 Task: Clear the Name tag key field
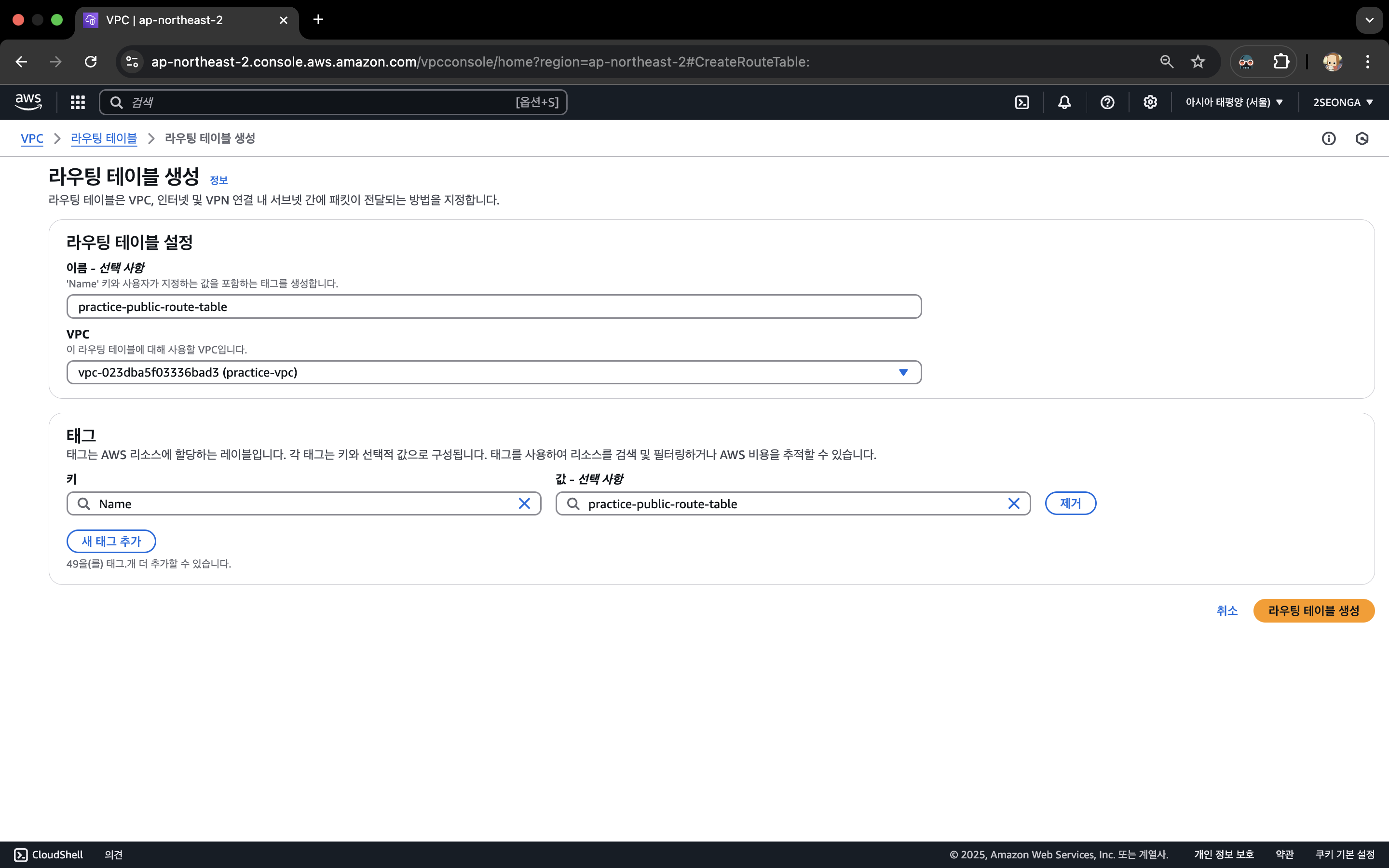pos(524,503)
